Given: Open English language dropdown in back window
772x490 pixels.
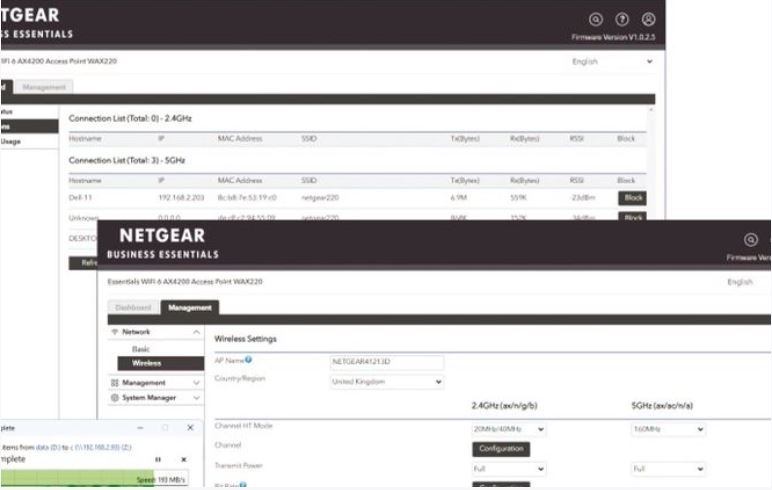Looking at the screenshot, I should 613,62.
